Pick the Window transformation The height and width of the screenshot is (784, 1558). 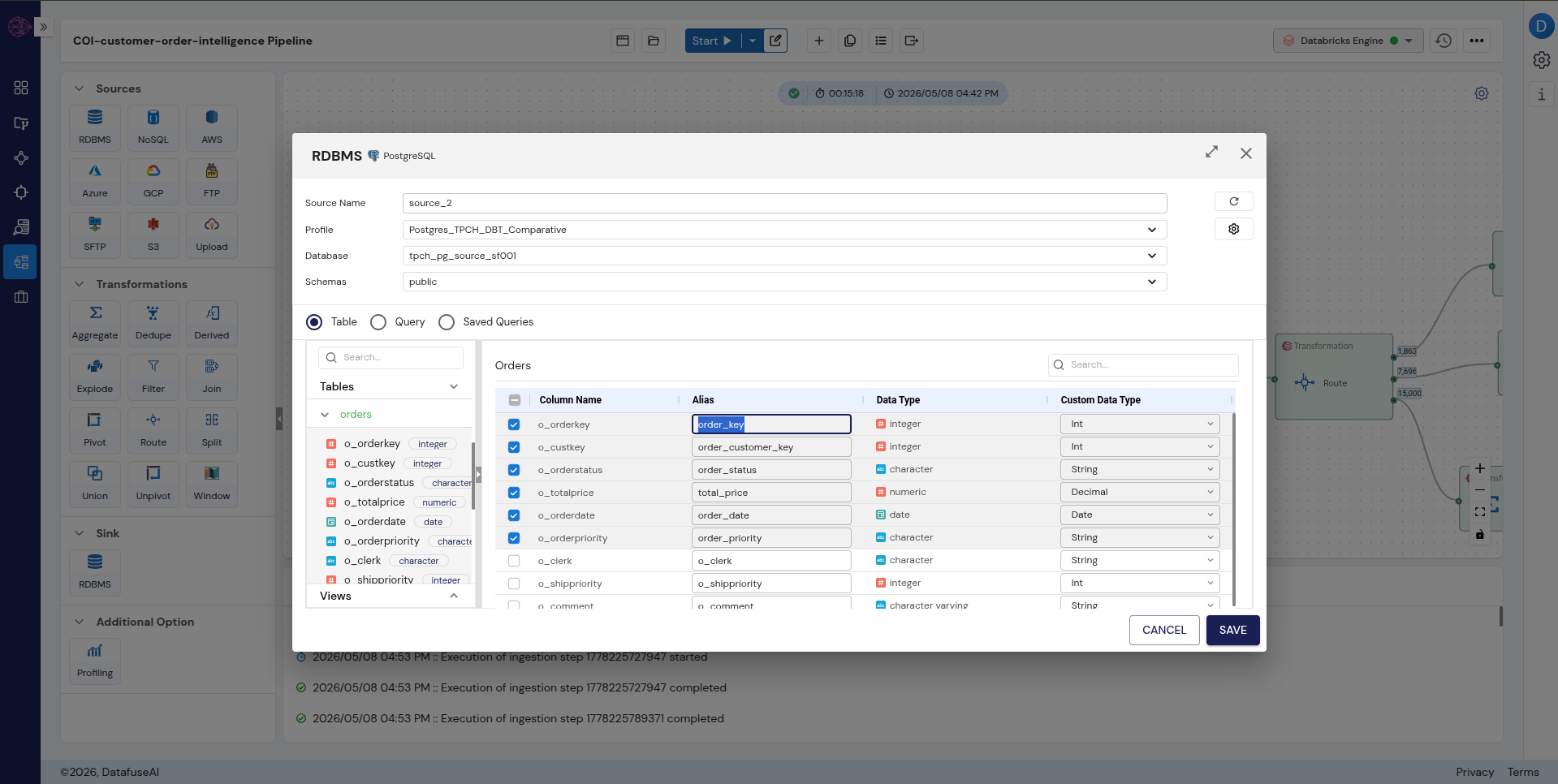click(x=212, y=483)
